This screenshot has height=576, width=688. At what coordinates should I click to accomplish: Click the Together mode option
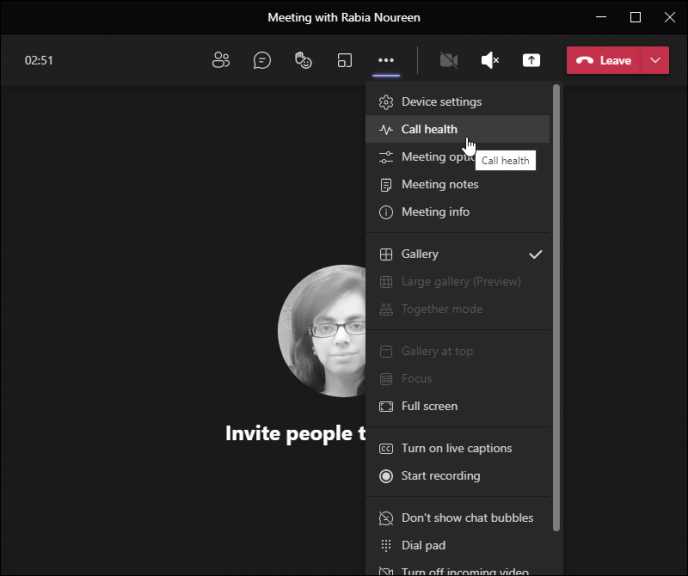tap(457, 309)
